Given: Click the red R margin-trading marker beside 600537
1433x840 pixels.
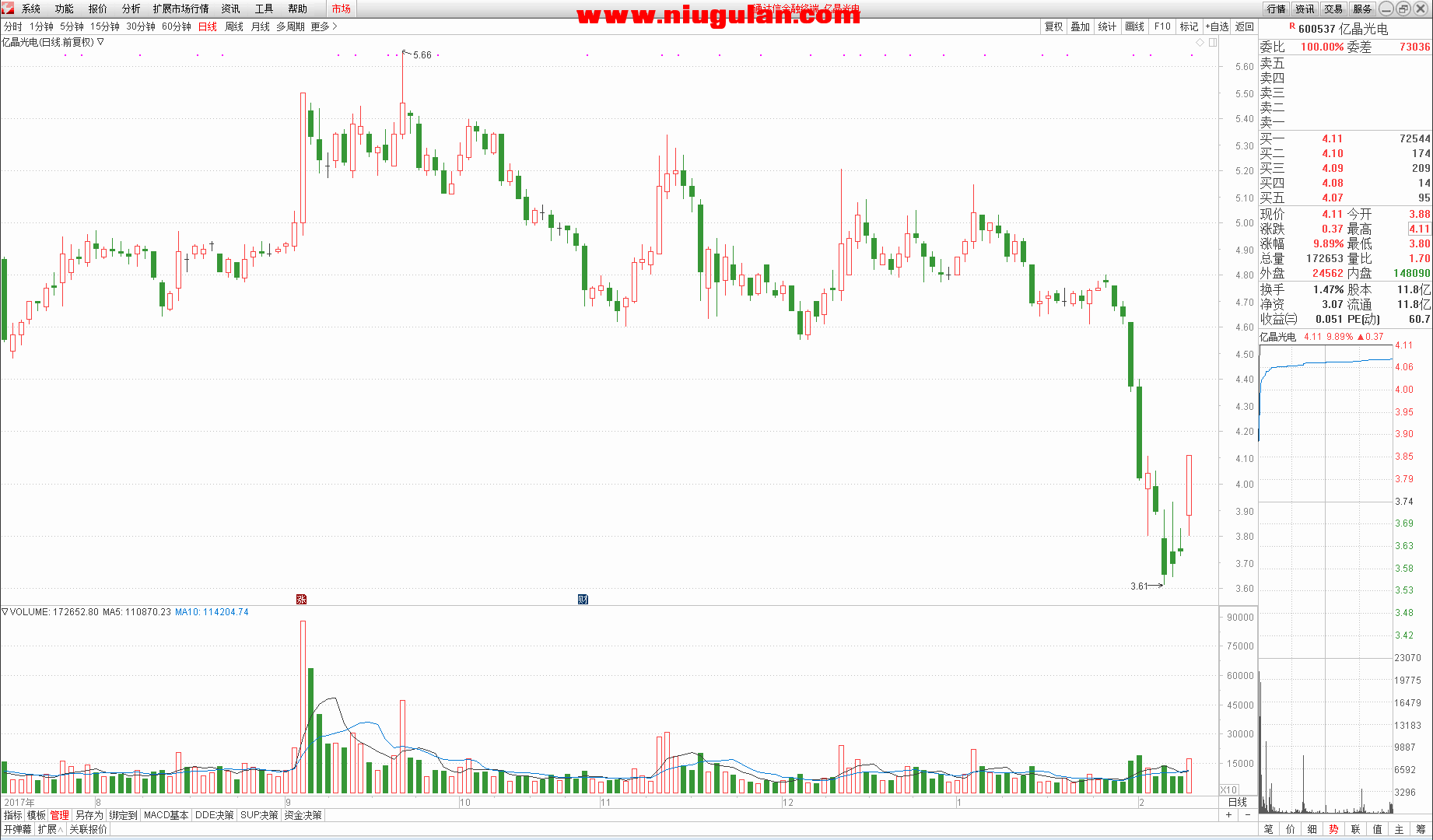Looking at the screenshot, I should [1292, 26].
